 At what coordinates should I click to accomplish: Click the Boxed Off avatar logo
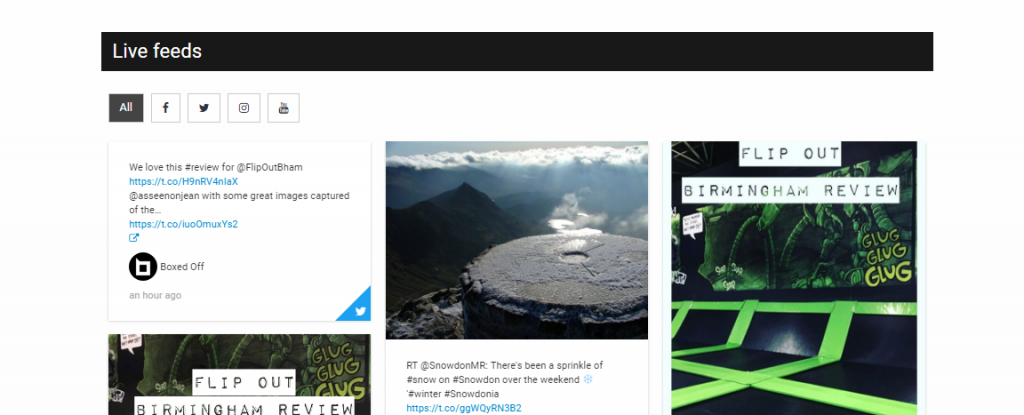pos(143,267)
